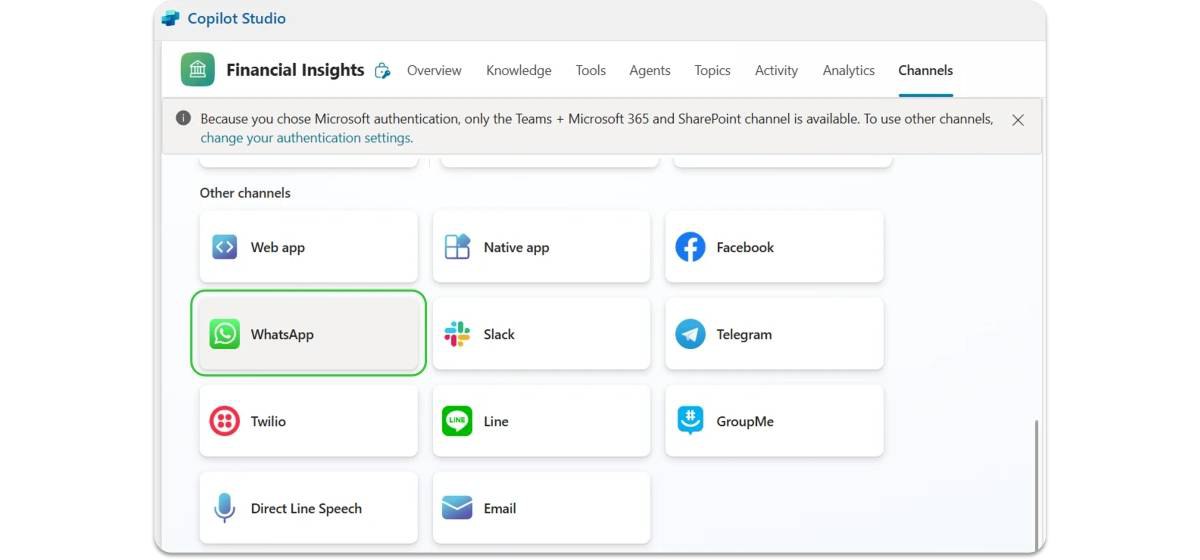This screenshot has height=560, width=1200.
Task: Switch to the Overview tab
Action: pyautogui.click(x=434, y=71)
